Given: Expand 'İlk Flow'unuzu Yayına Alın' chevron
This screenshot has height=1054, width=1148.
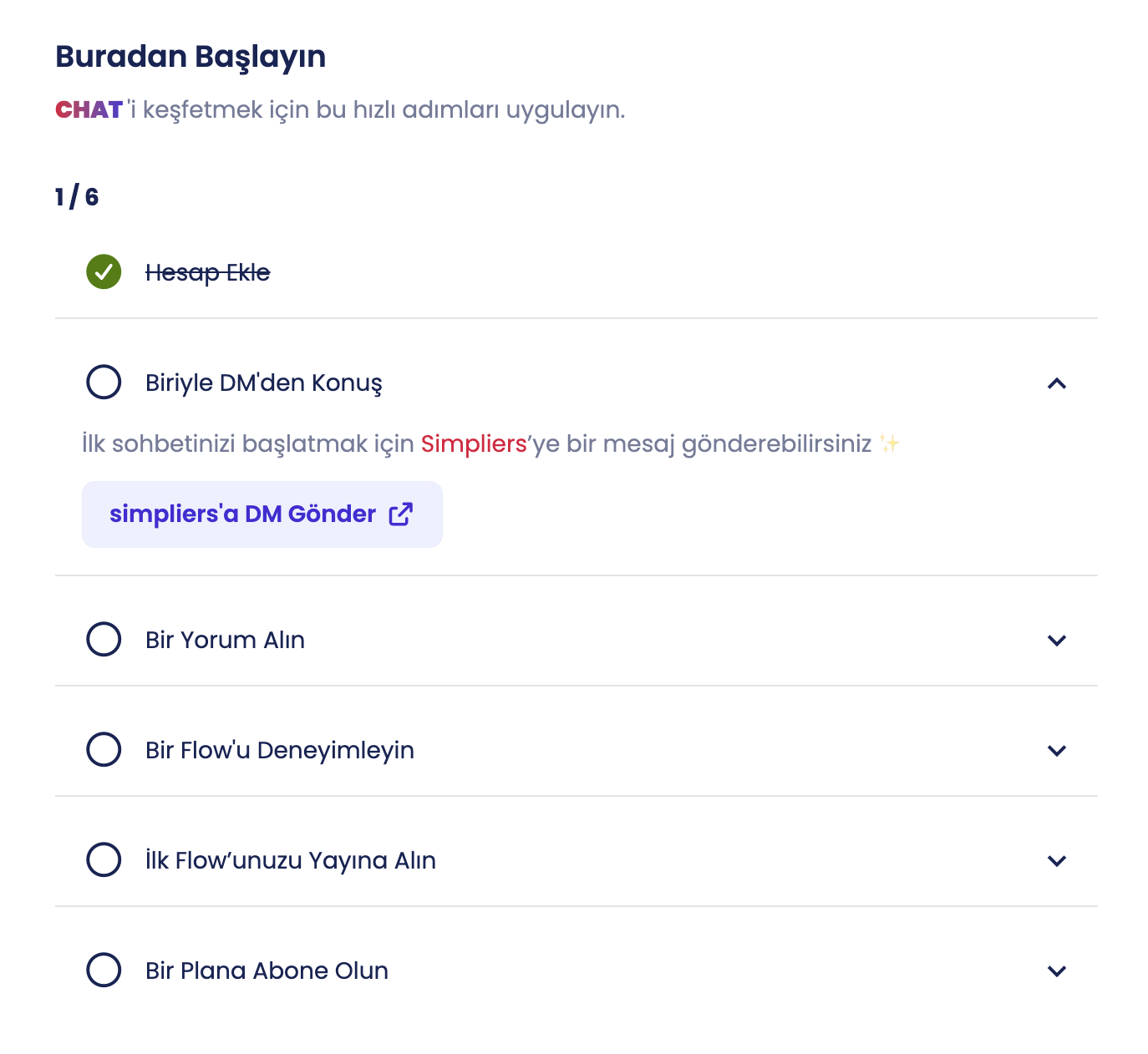Looking at the screenshot, I should coord(1057,861).
